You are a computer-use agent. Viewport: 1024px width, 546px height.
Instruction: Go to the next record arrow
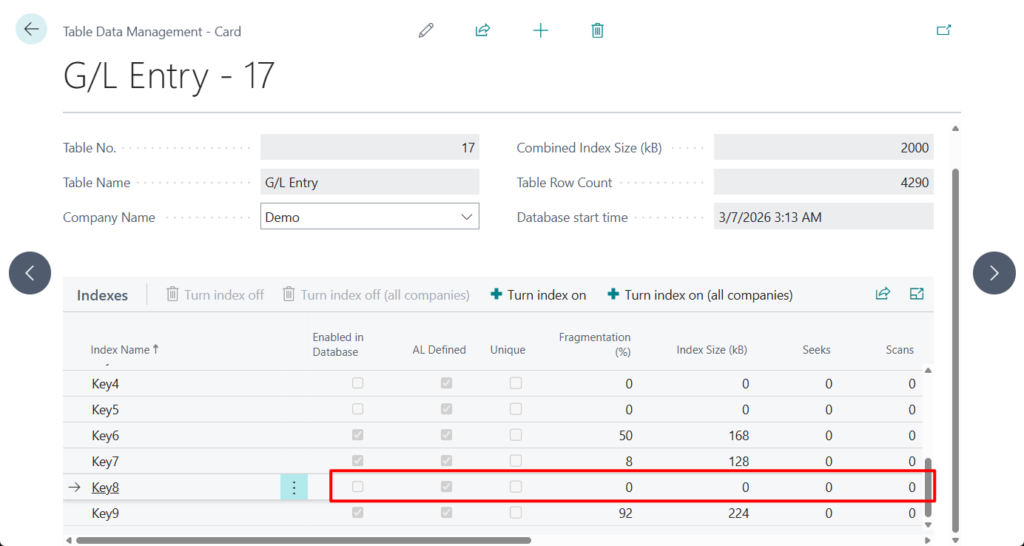click(x=994, y=273)
